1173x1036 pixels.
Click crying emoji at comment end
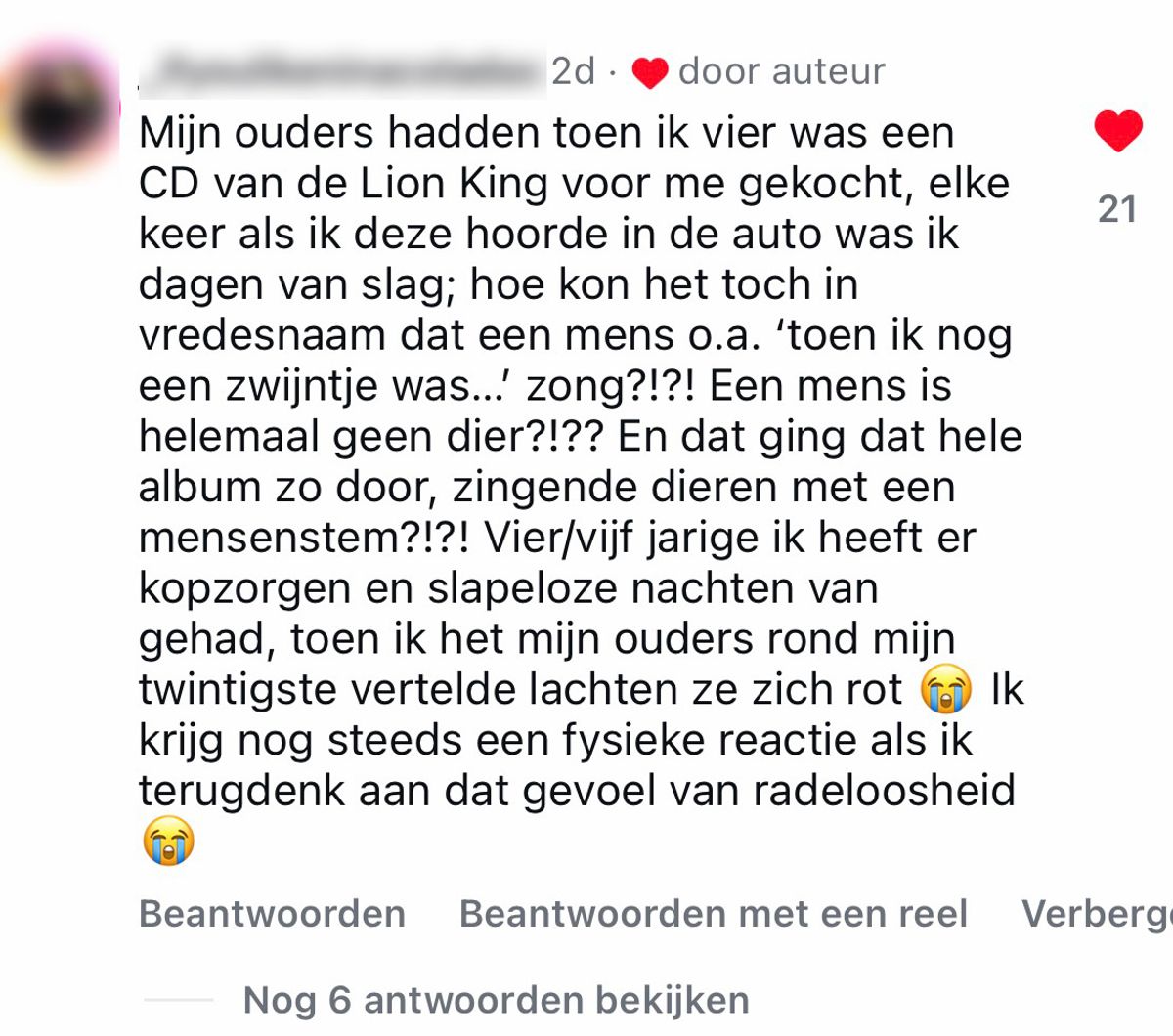click(x=168, y=842)
